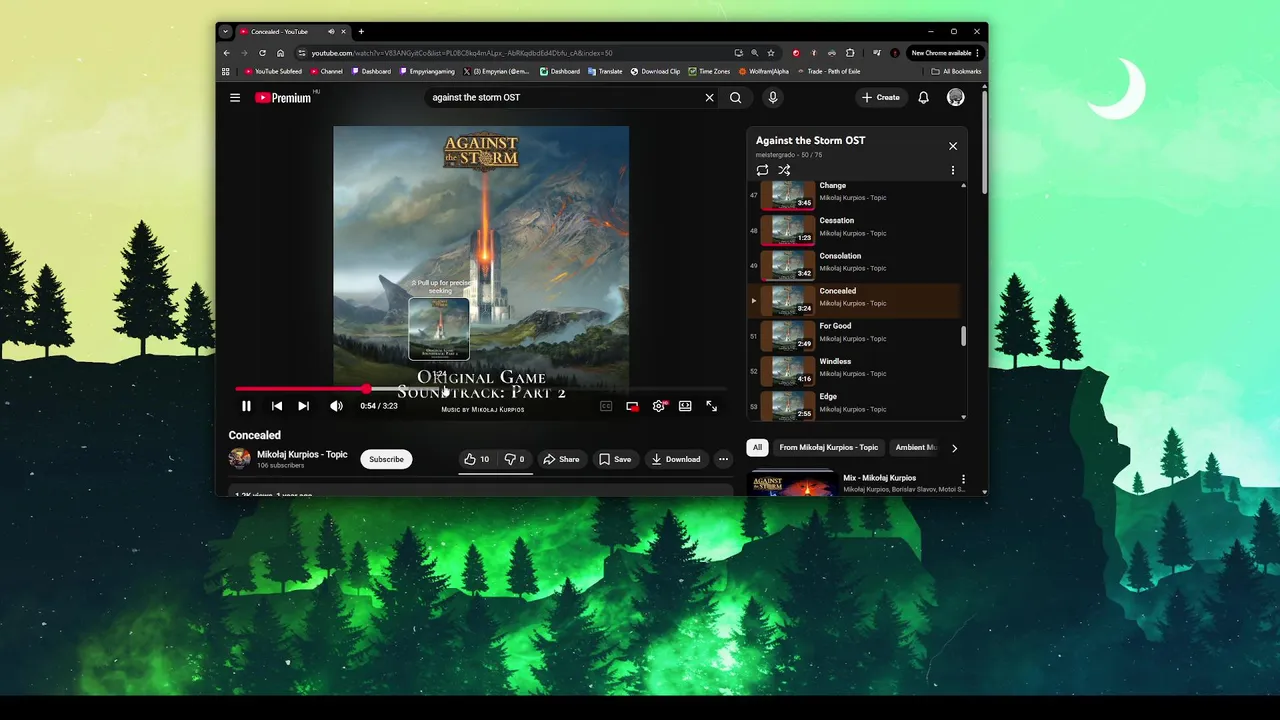Share the video
The height and width of the screenshot is (720, 1280).
[561, 459]
